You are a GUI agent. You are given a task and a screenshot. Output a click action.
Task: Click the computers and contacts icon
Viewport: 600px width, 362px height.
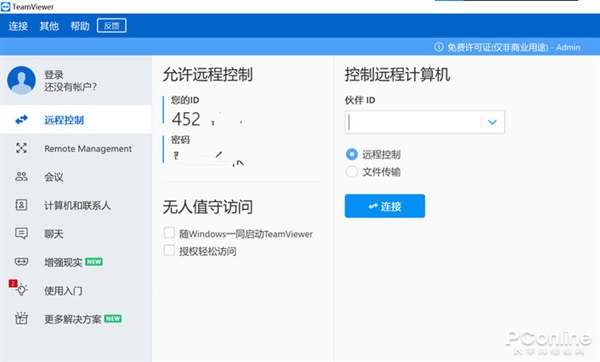pyautogui.click(x=21, y=205)
